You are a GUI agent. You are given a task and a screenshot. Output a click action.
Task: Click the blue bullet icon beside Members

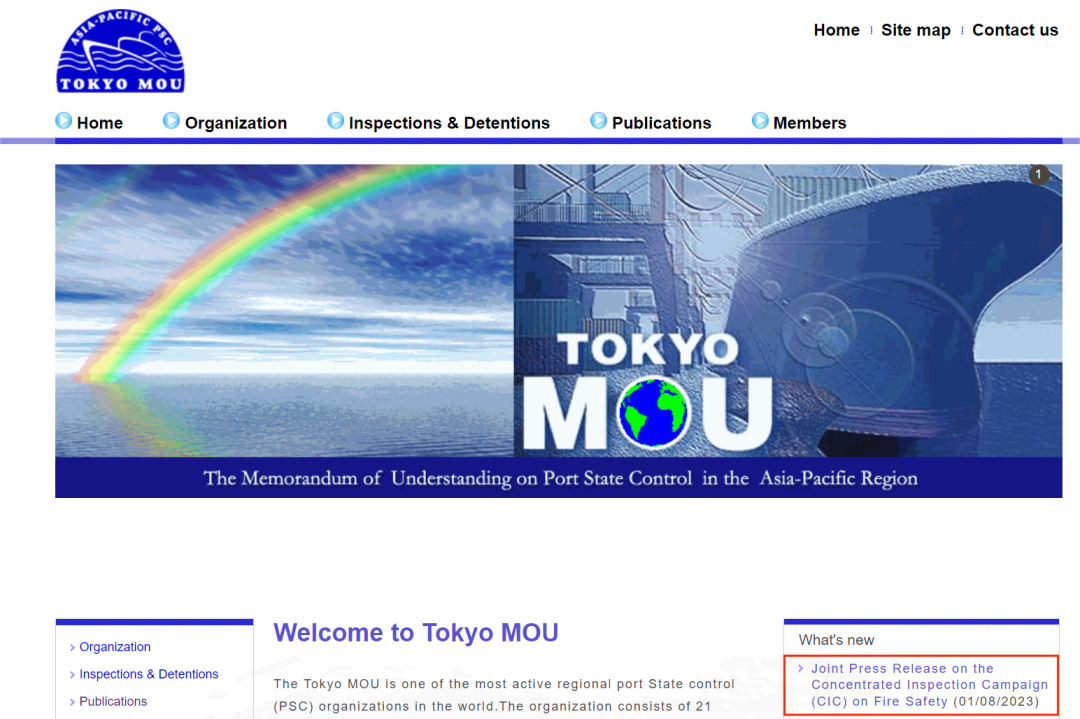tap(760, 121)
